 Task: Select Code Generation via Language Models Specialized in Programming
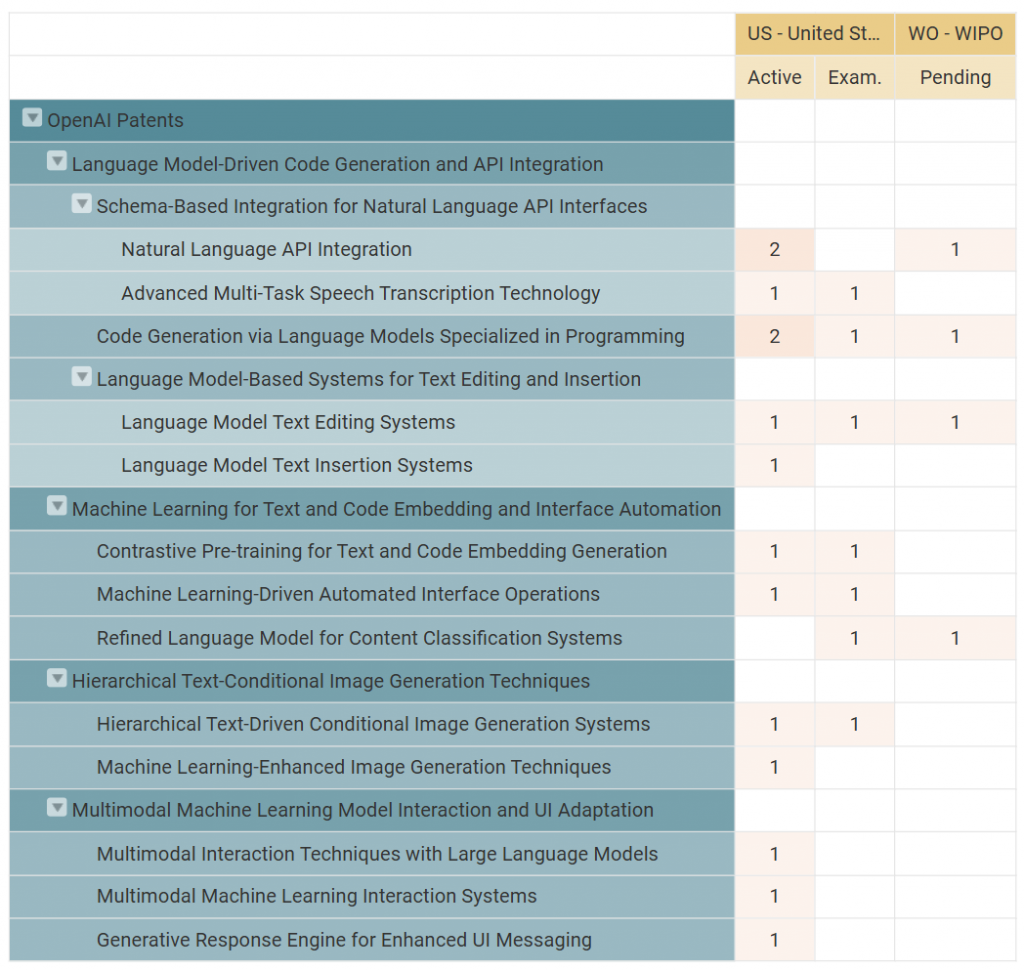(372, 336)
